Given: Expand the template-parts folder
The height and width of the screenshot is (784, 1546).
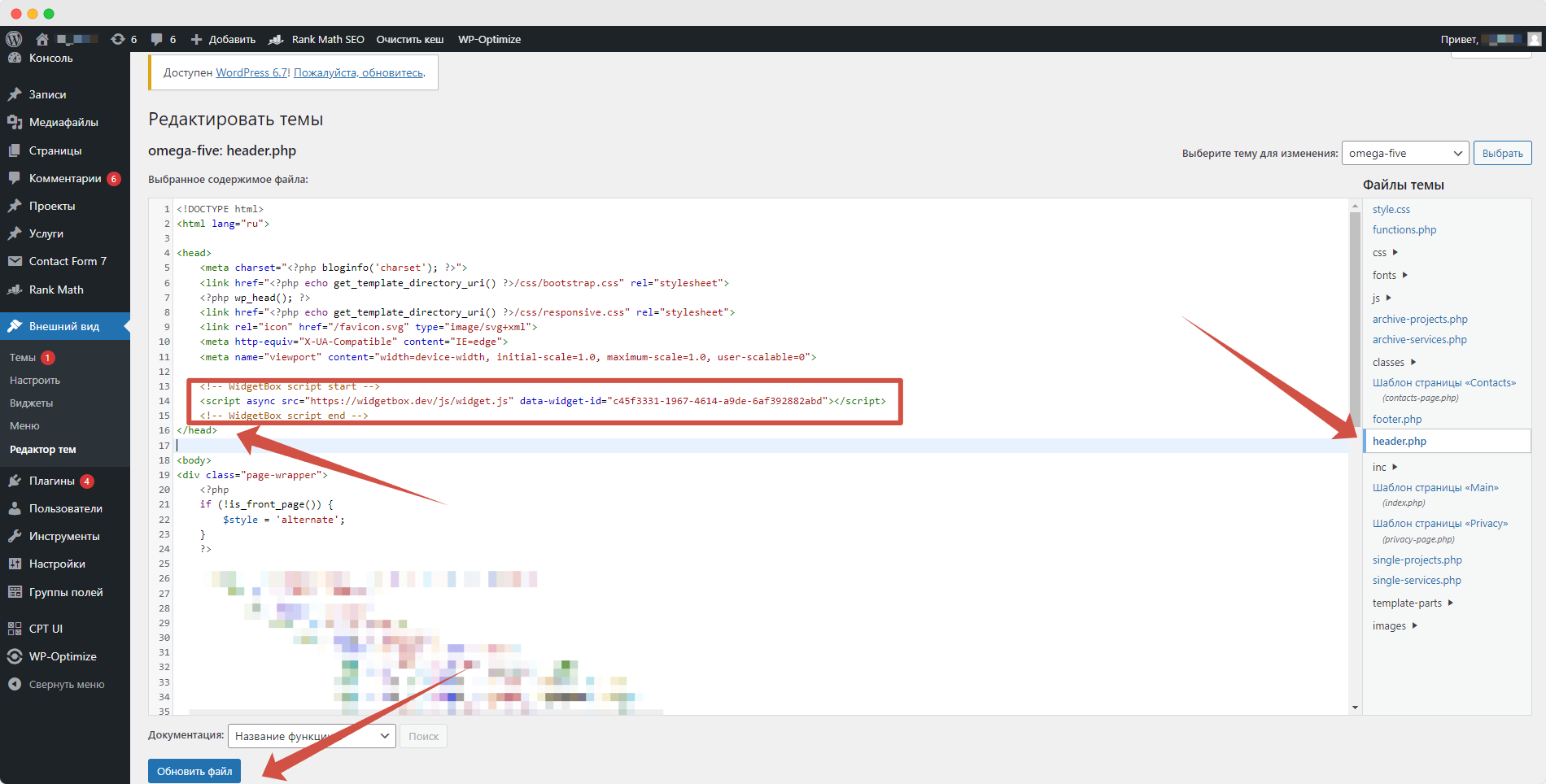Looking at the screenshot, I should (x=1413, y=603).
